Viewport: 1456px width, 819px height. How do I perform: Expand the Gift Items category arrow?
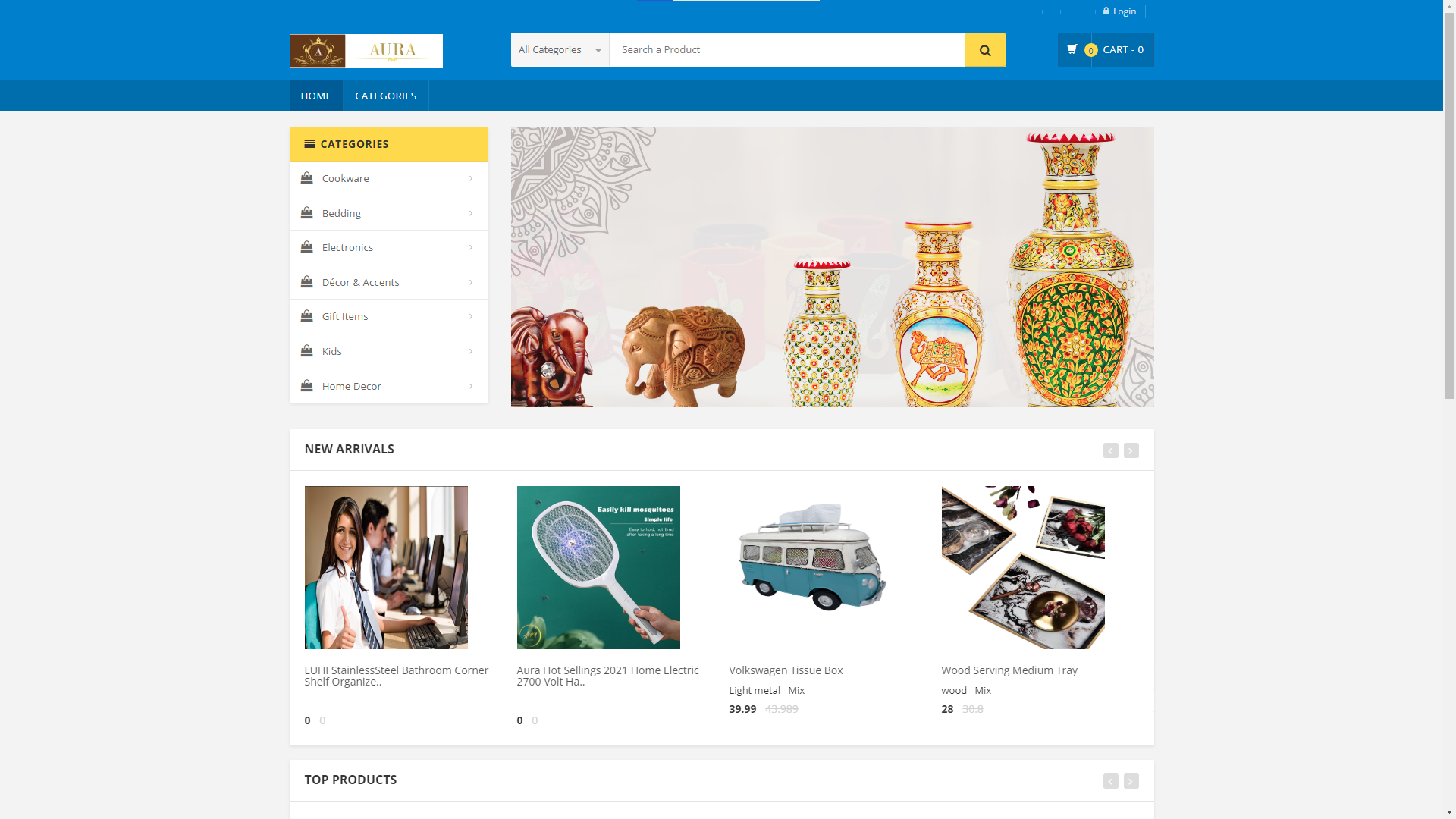click(471, 316)
